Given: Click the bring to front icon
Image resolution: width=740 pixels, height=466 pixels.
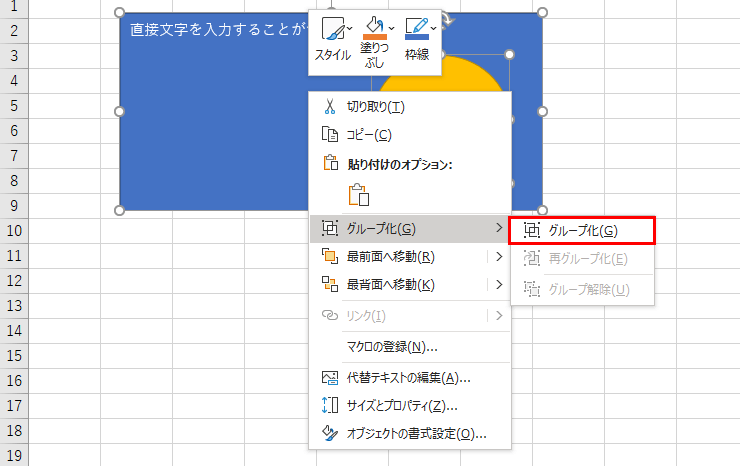Looking at the screenshot, I should 329,256.
